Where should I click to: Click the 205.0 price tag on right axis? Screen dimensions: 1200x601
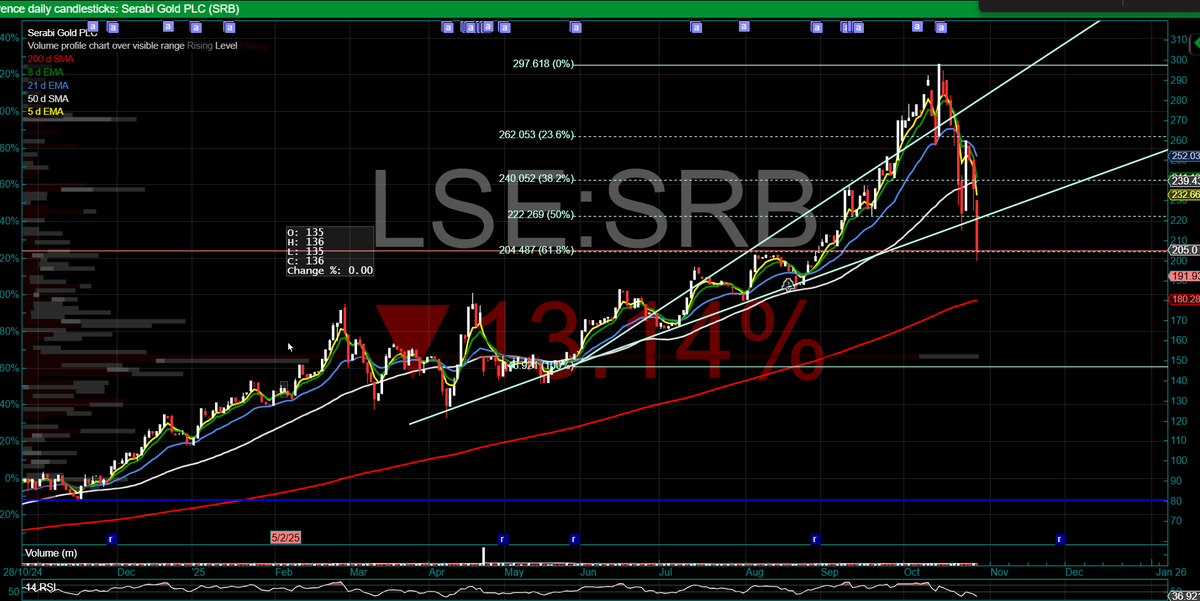[1184, 250]
